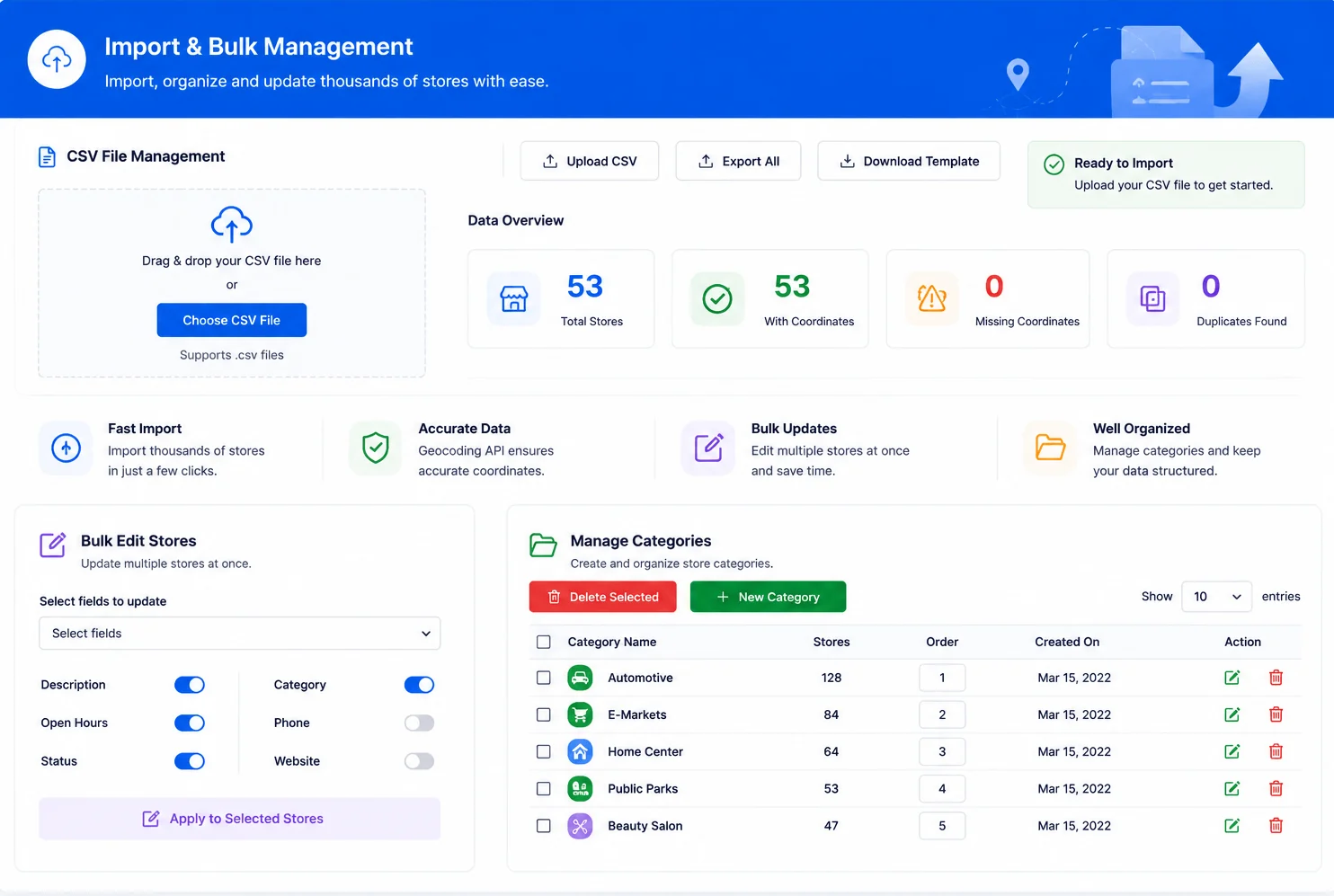The height and width of the screenshot is (896, 1334).
Task: Click the Beauty Salon order field
Action: click(942, 825)
